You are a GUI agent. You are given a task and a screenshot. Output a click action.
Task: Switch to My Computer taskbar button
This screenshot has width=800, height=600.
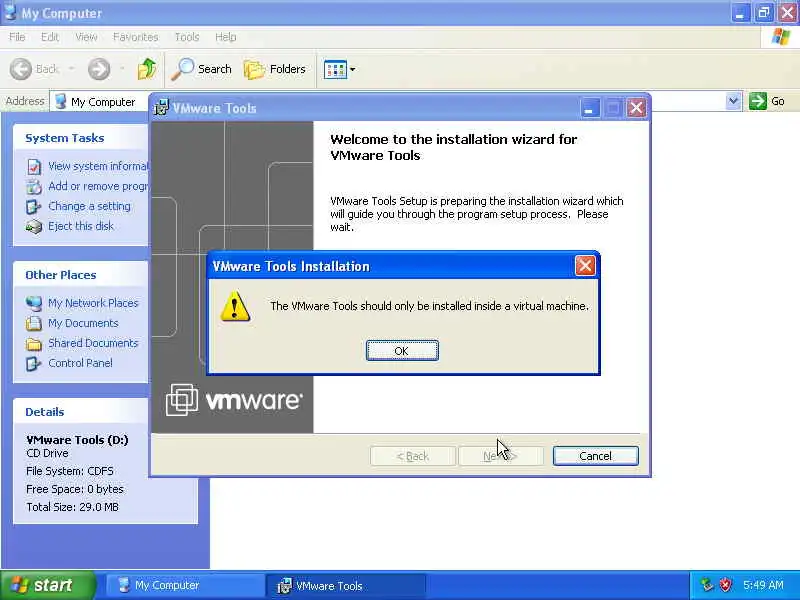(x=185, y=585)
